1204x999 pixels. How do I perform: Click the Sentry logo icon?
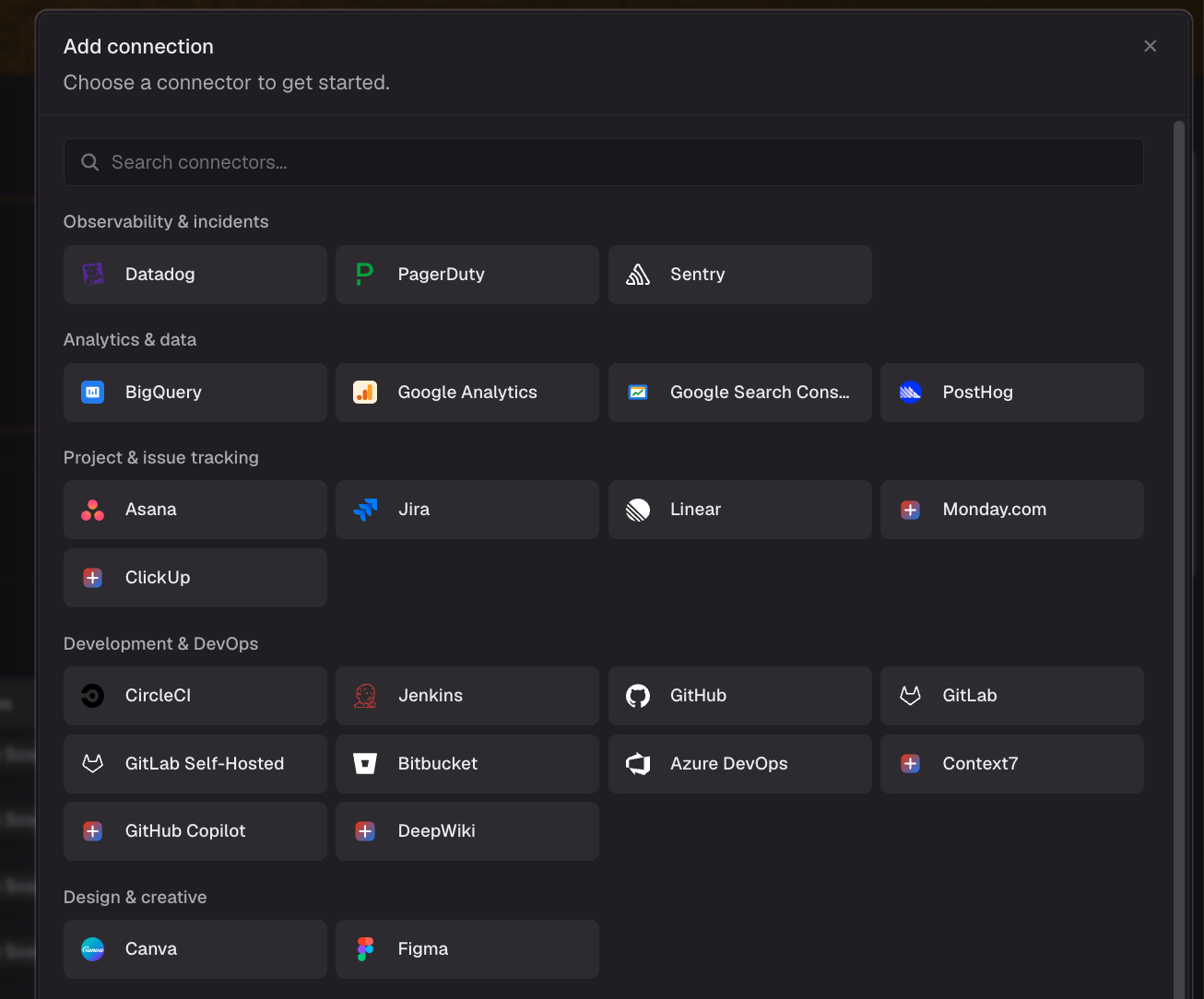[638, 275]
